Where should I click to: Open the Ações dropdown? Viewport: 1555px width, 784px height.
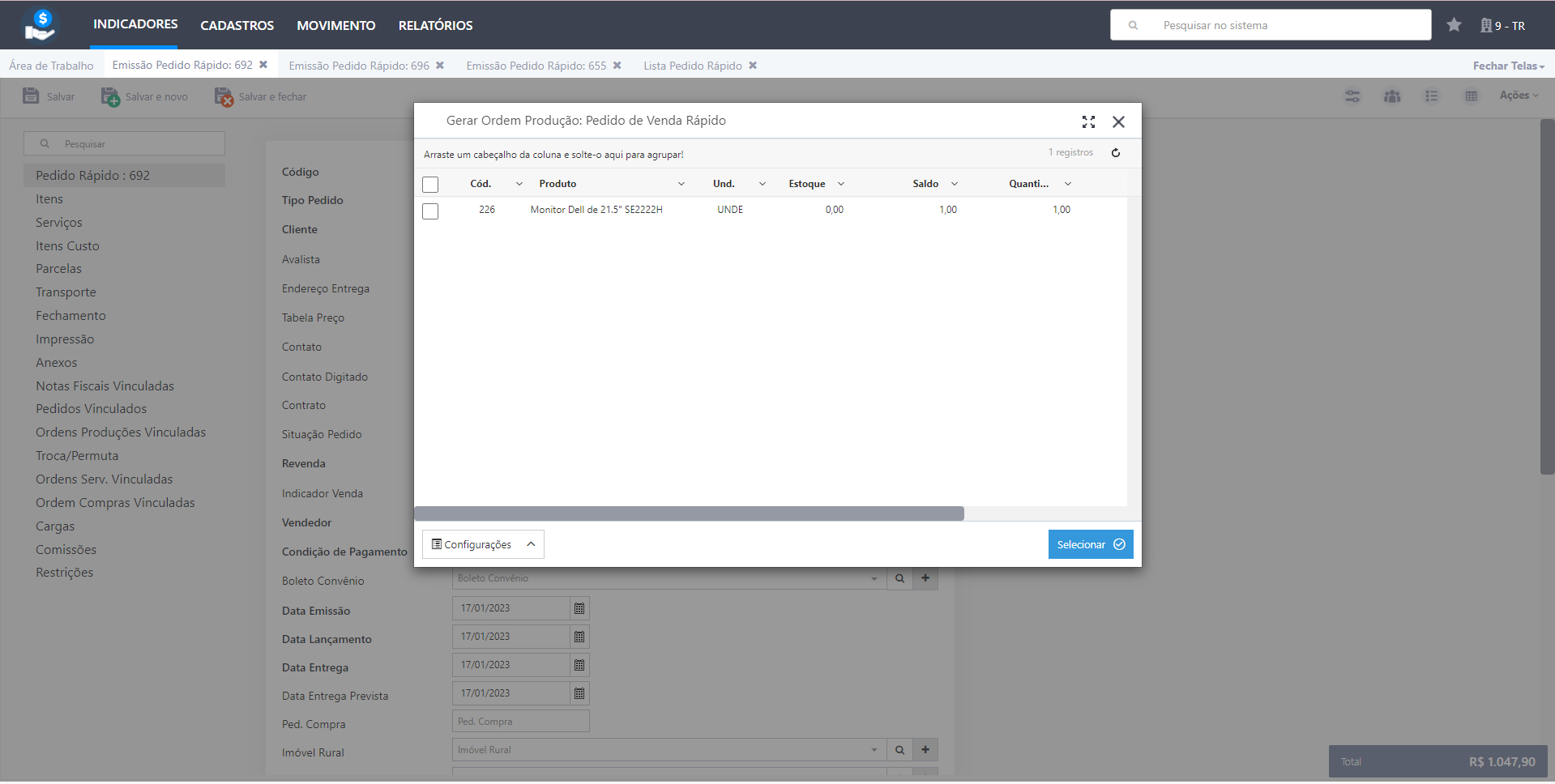(1519, 96)
